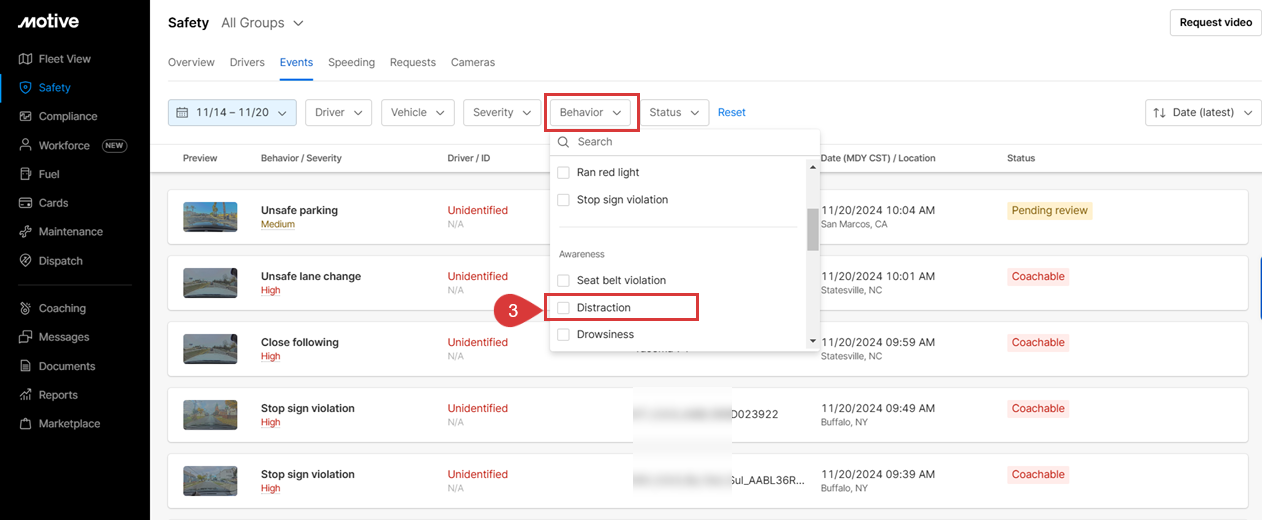Enable the Seat belt violation checkbox

pos(563,281)
